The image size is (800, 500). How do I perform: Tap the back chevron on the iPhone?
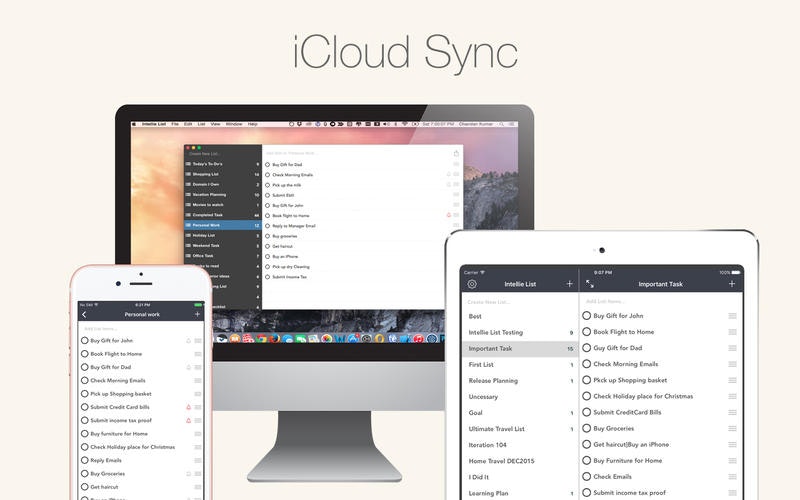(x=84, y=315)
